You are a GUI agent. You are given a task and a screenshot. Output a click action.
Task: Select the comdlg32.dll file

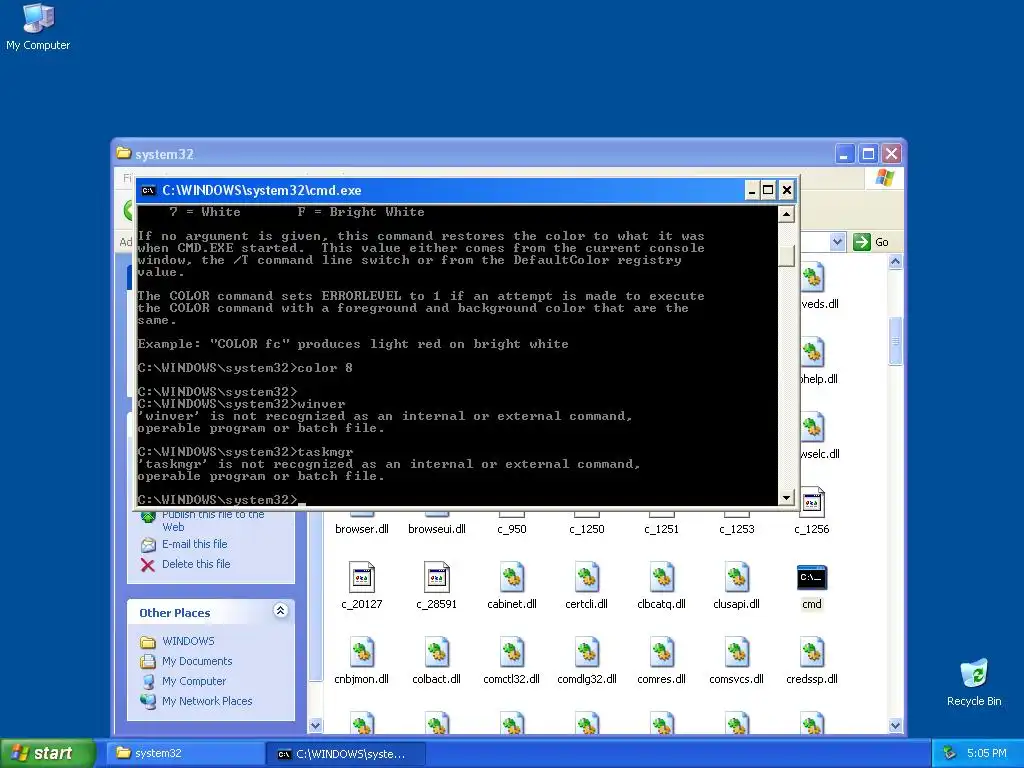pyautogui.click(x=586, y=661)
